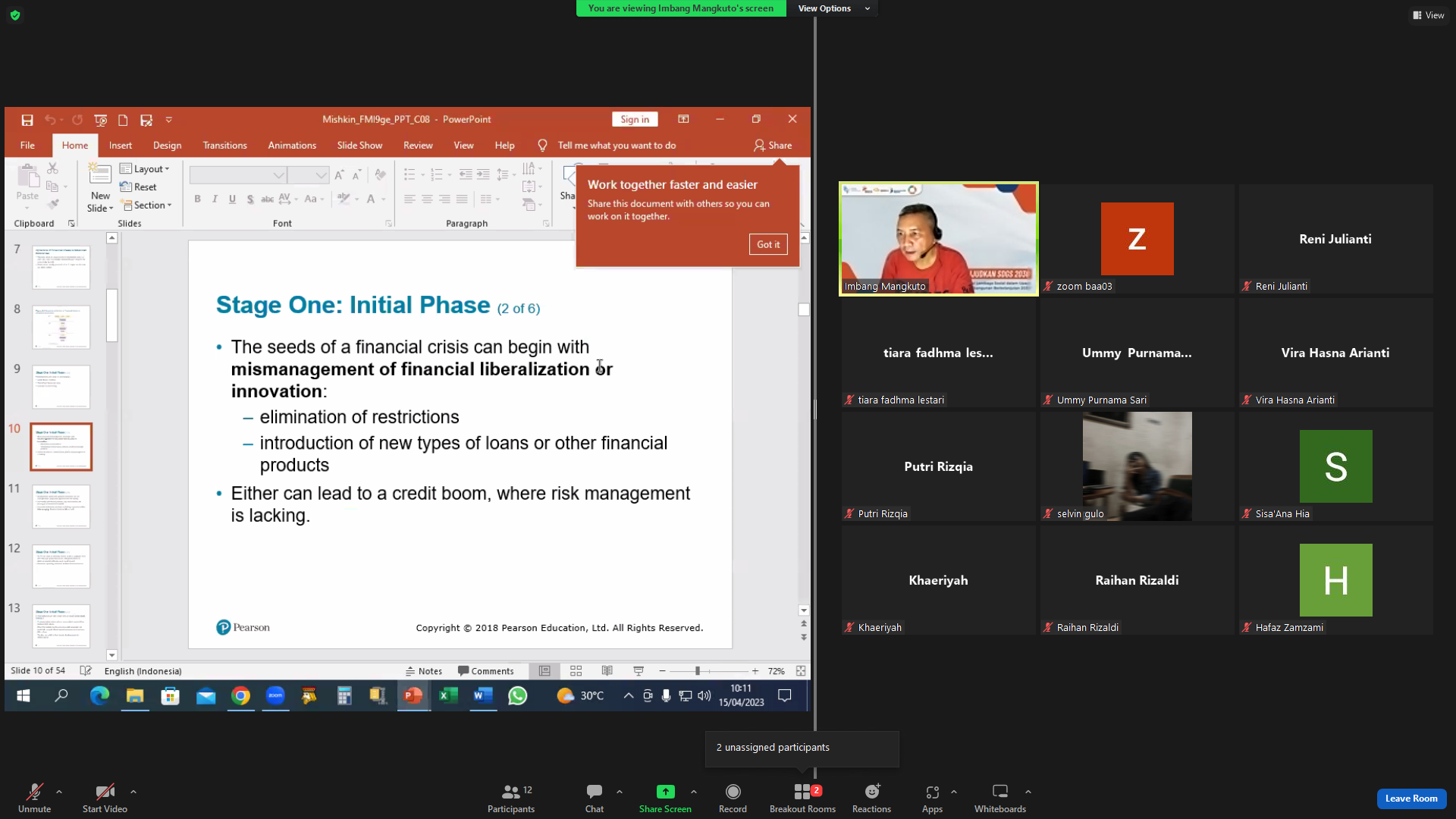Image resolution: width=1456 pixels, height=819 pixels.
Task: Expand the audio options caret beside Unmute
Action: point(59,792)
